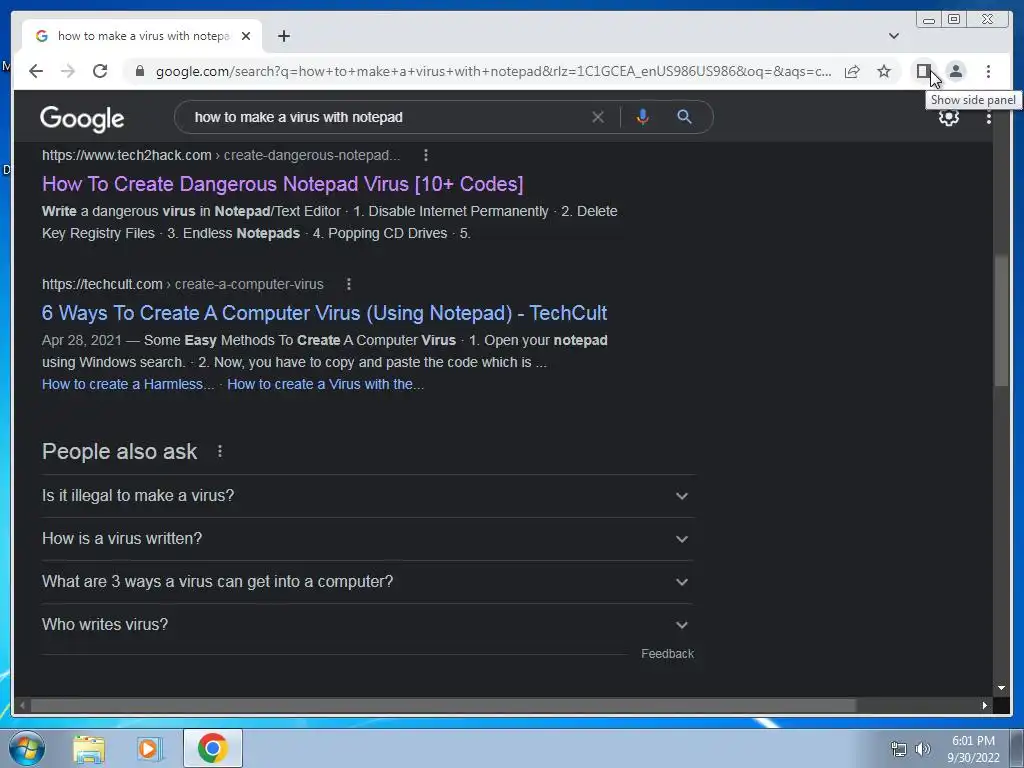Click the Feedback link

(x=667, y=654)
